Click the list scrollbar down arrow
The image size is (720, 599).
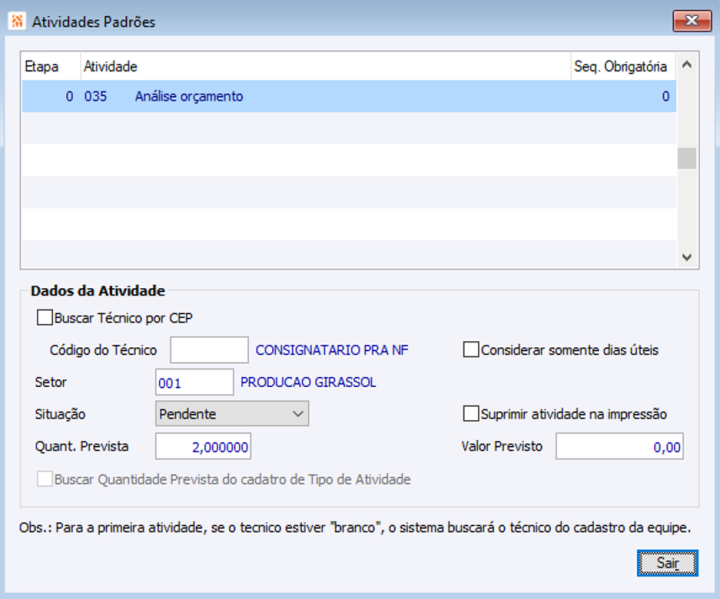687,257
